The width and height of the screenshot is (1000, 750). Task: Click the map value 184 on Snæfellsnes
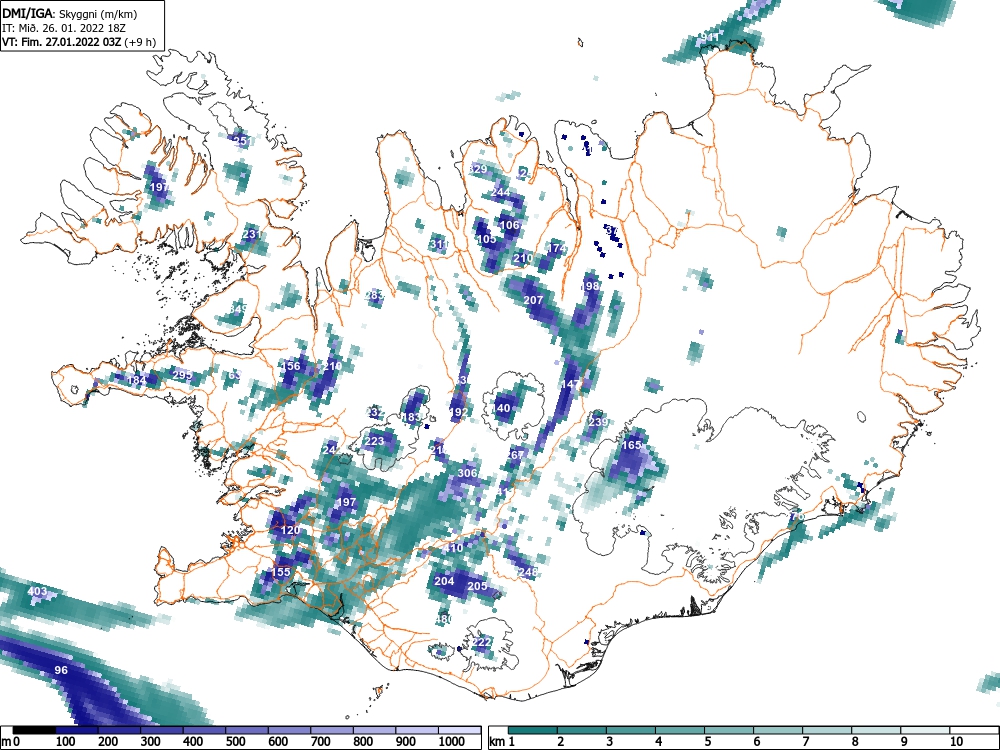point(136,380)
